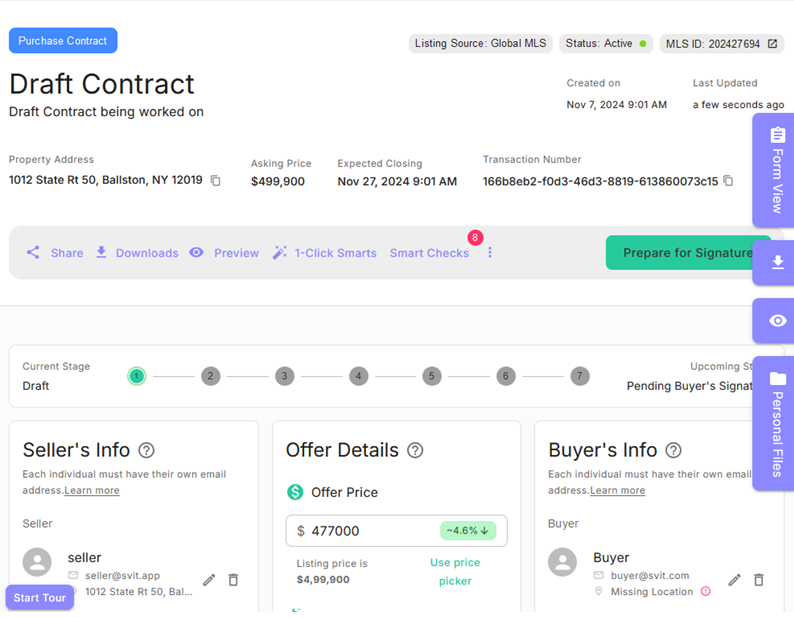The image size is (794, 618).
Task: Click the Buyer avatar icon
Action: pyautogui.click(x=563, y=562)
